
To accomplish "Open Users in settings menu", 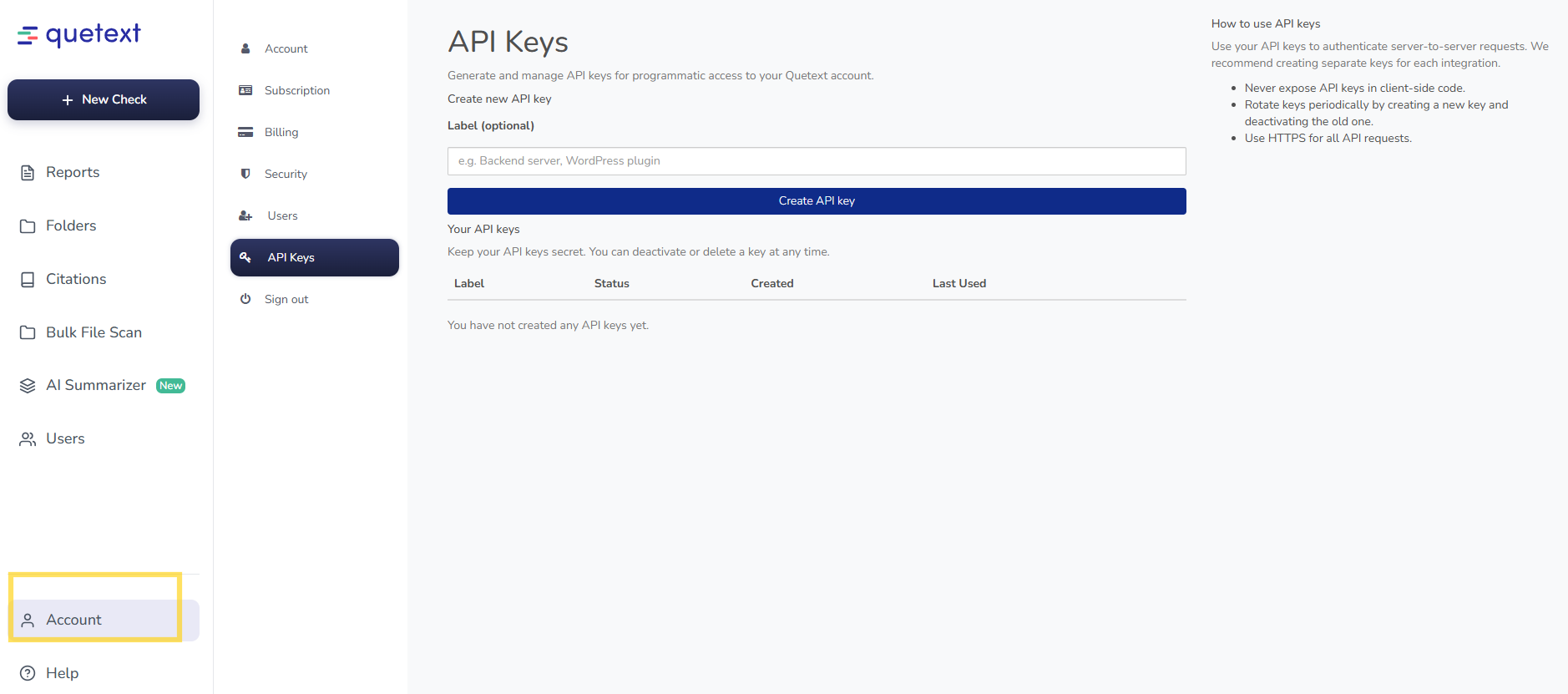I will 282,215.
